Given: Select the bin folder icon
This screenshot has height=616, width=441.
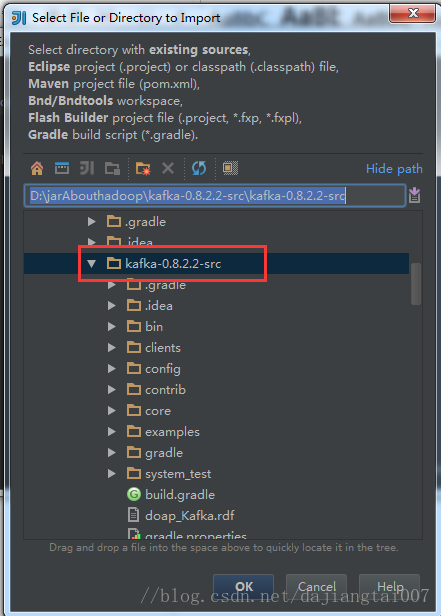Looking at the screenshot, I should click(x=134, y=326).
